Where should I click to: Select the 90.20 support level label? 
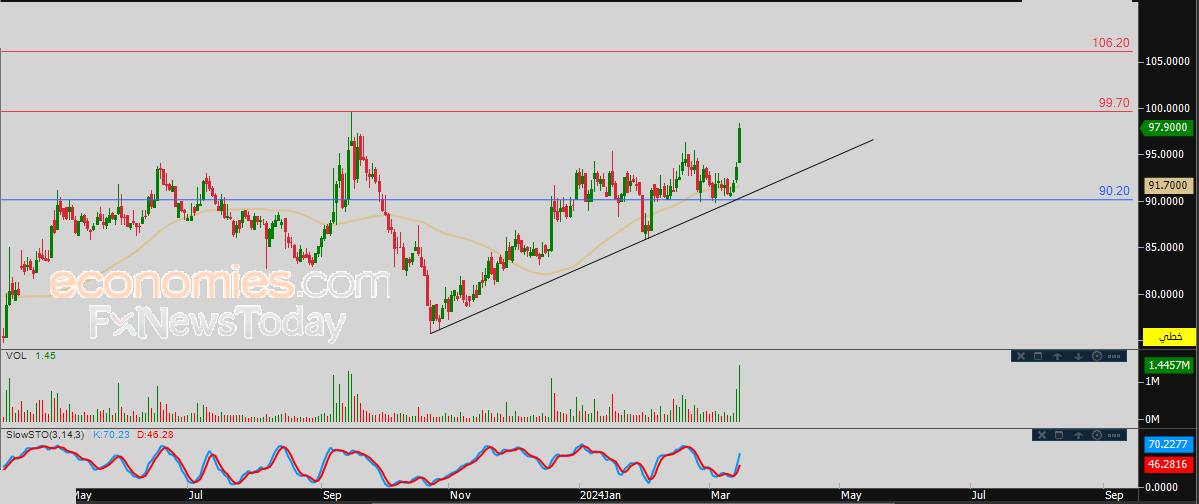point(1114,190)
